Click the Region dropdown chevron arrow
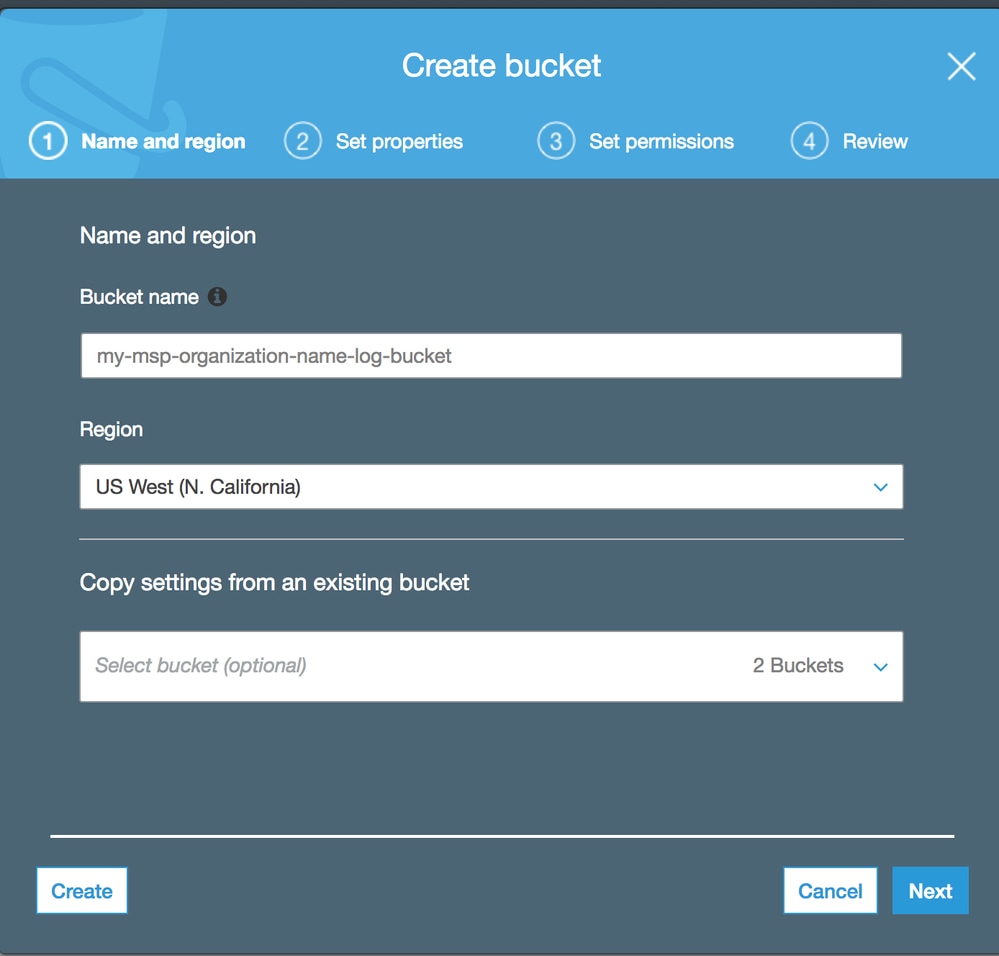The width and height of the screenshot is (999, 956). pyautogui.click(x=880, y=487)
